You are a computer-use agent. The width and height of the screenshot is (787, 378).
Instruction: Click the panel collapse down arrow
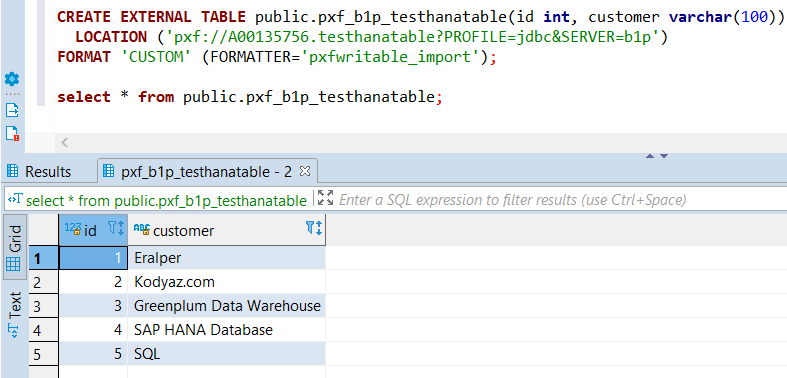pyautogui.click(x=664, y=156)
